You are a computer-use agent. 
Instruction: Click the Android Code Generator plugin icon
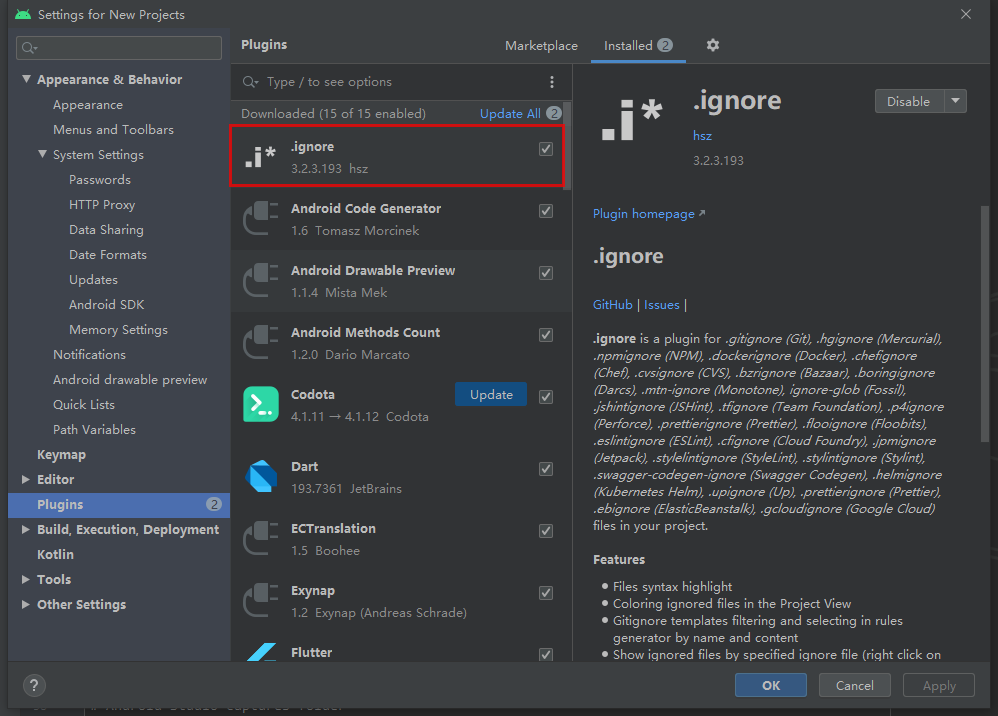point(261,219)
